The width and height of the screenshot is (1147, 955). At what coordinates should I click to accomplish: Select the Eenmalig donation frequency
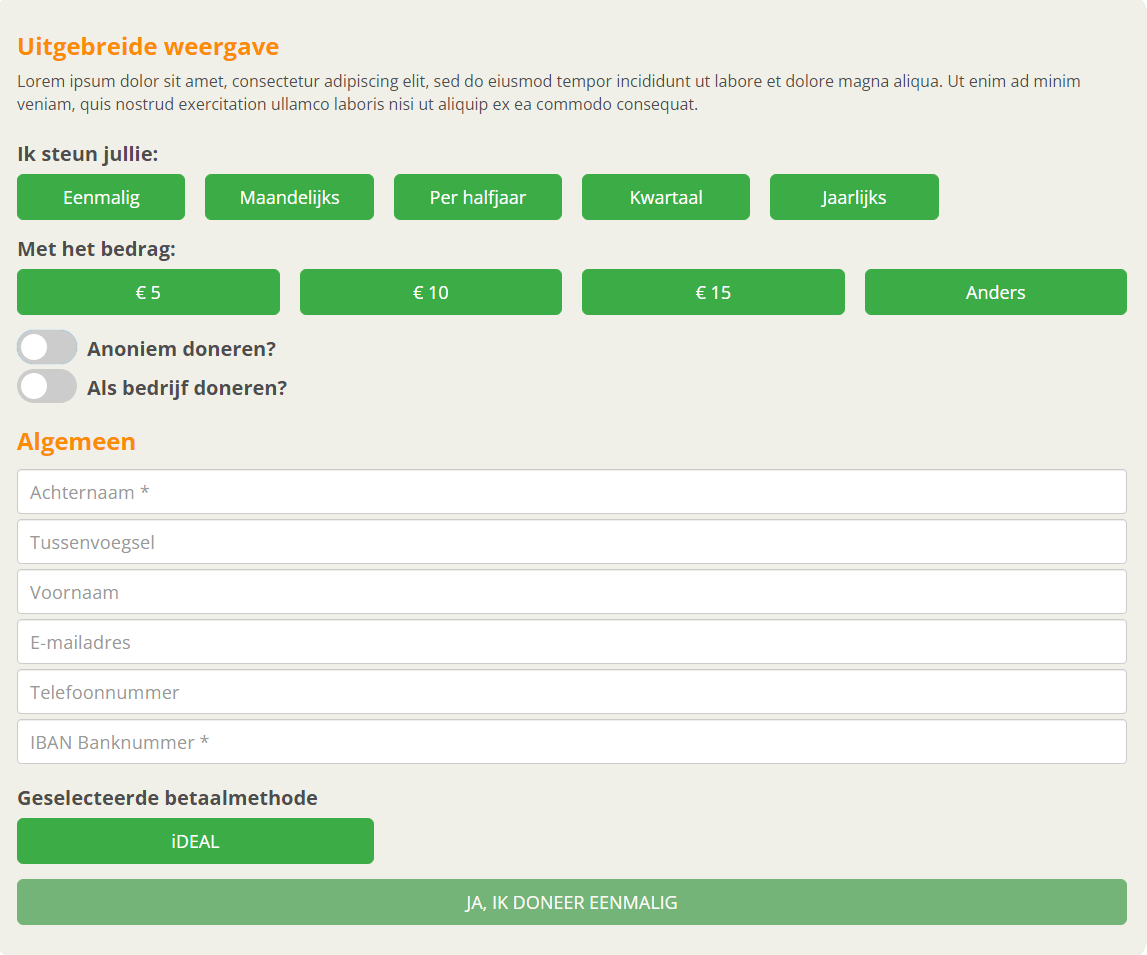(x=100, y=197)
